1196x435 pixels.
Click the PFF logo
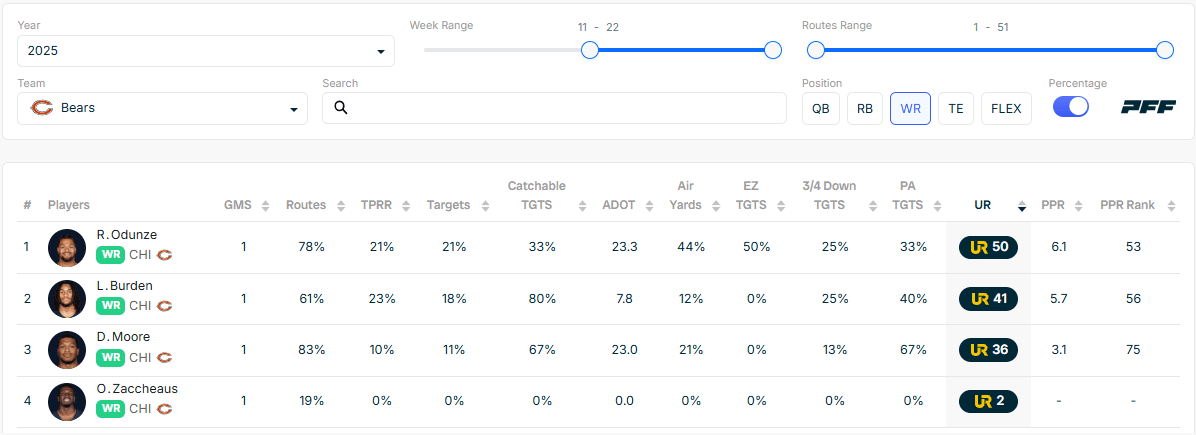pos(1148,108)
